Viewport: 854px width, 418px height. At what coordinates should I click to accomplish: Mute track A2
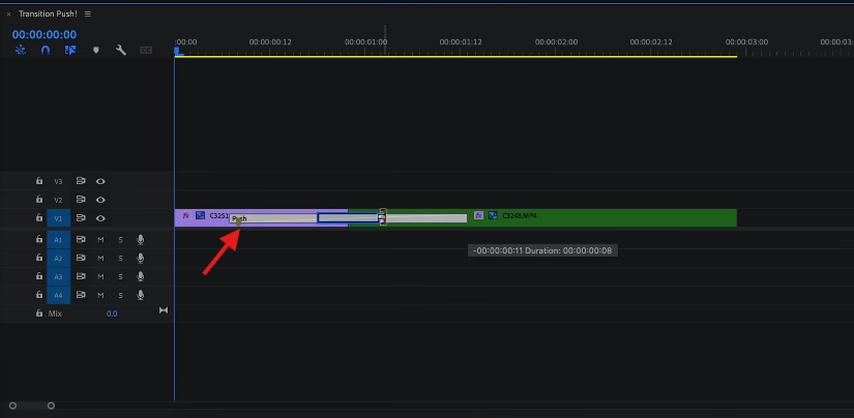pyautogui.click(x=101, y=258)
